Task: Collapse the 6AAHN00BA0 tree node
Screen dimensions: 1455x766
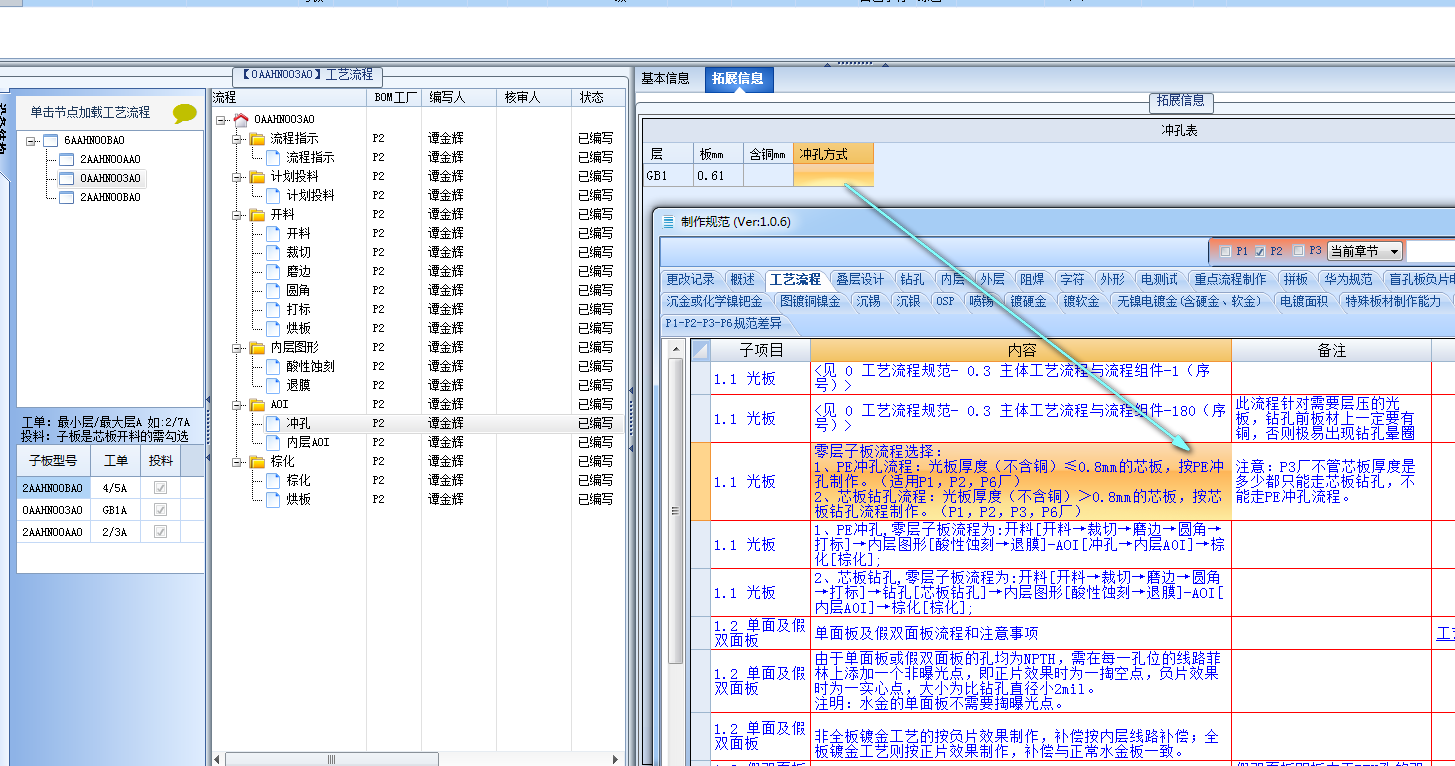Action: (x=32, y=140)
